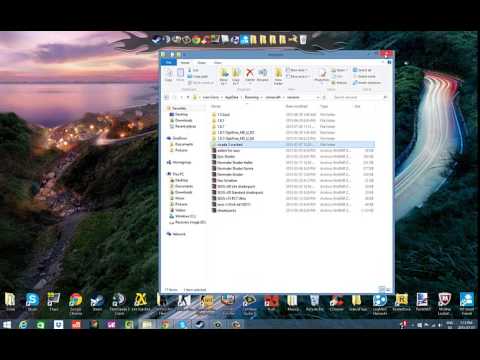Open the Open button dropdown in the ribbon
480x360 pixels.
point(338,70)
